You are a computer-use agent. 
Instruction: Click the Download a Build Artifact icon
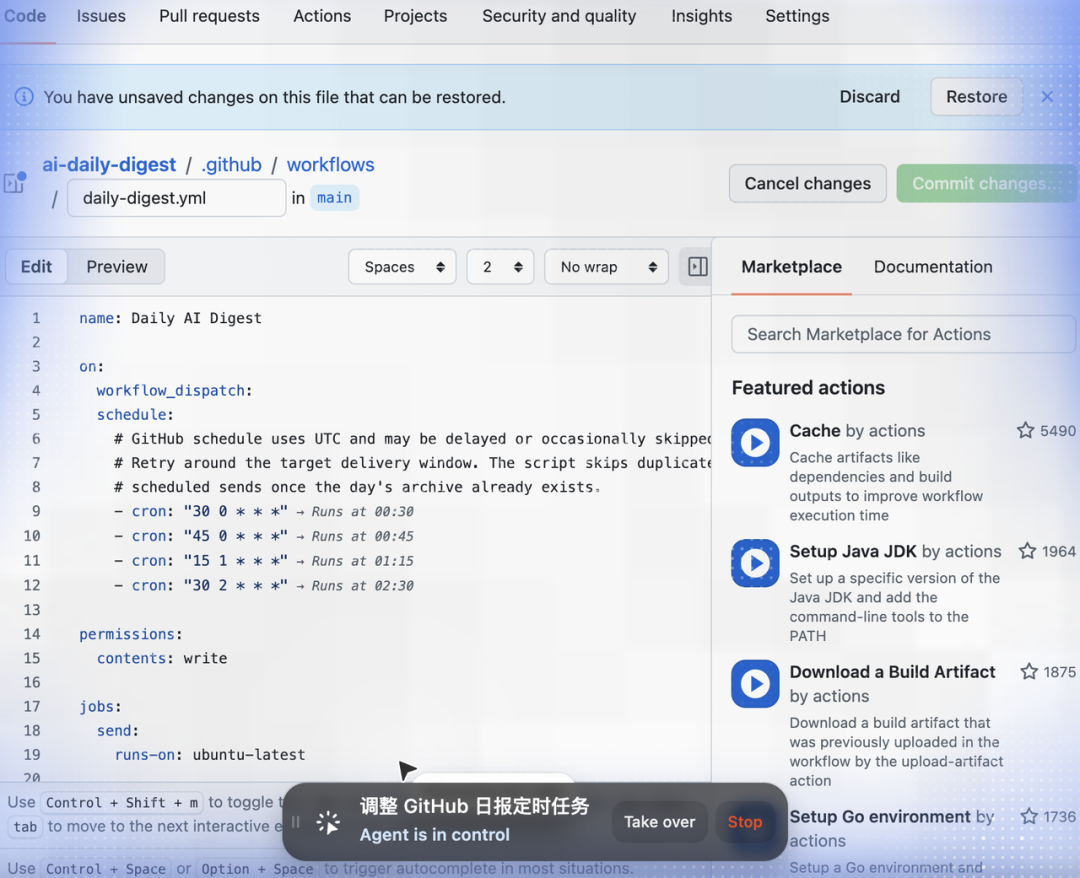coord(755,684)
